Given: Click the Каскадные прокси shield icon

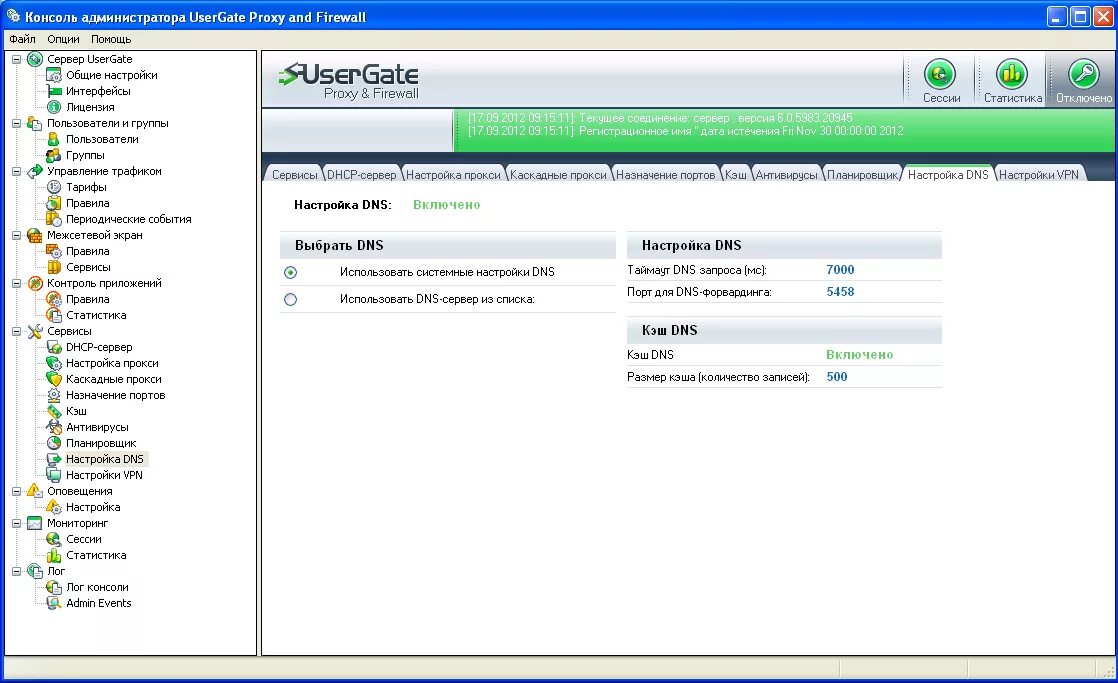Looking at the screenshot, I should coord(53,379).
